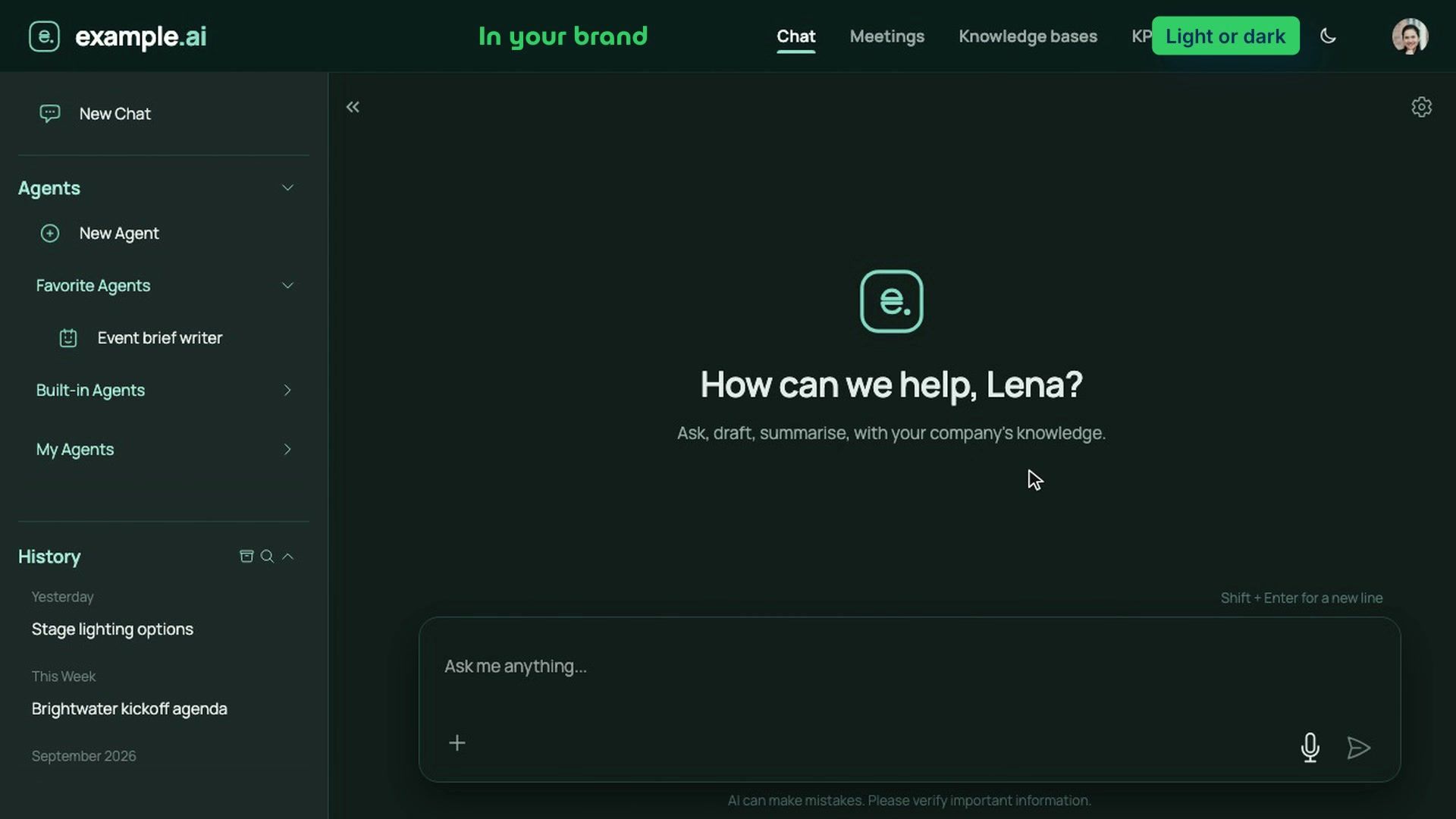The height and width of the screenshot is (819, 1456).
Task: Add attachment with the plus icon
Action: pos(457,743)
